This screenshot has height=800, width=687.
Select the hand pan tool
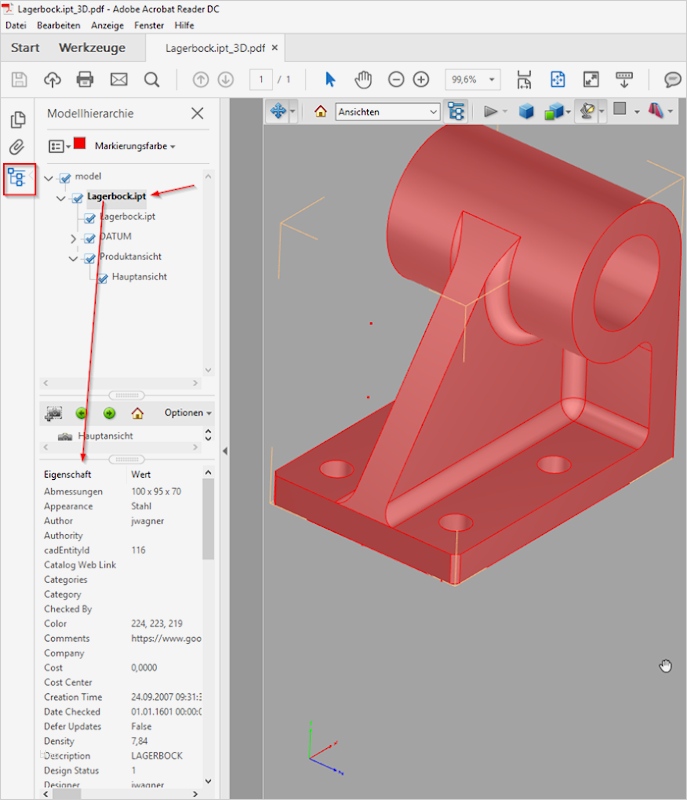pyautogui.click(x=364, y=80)
